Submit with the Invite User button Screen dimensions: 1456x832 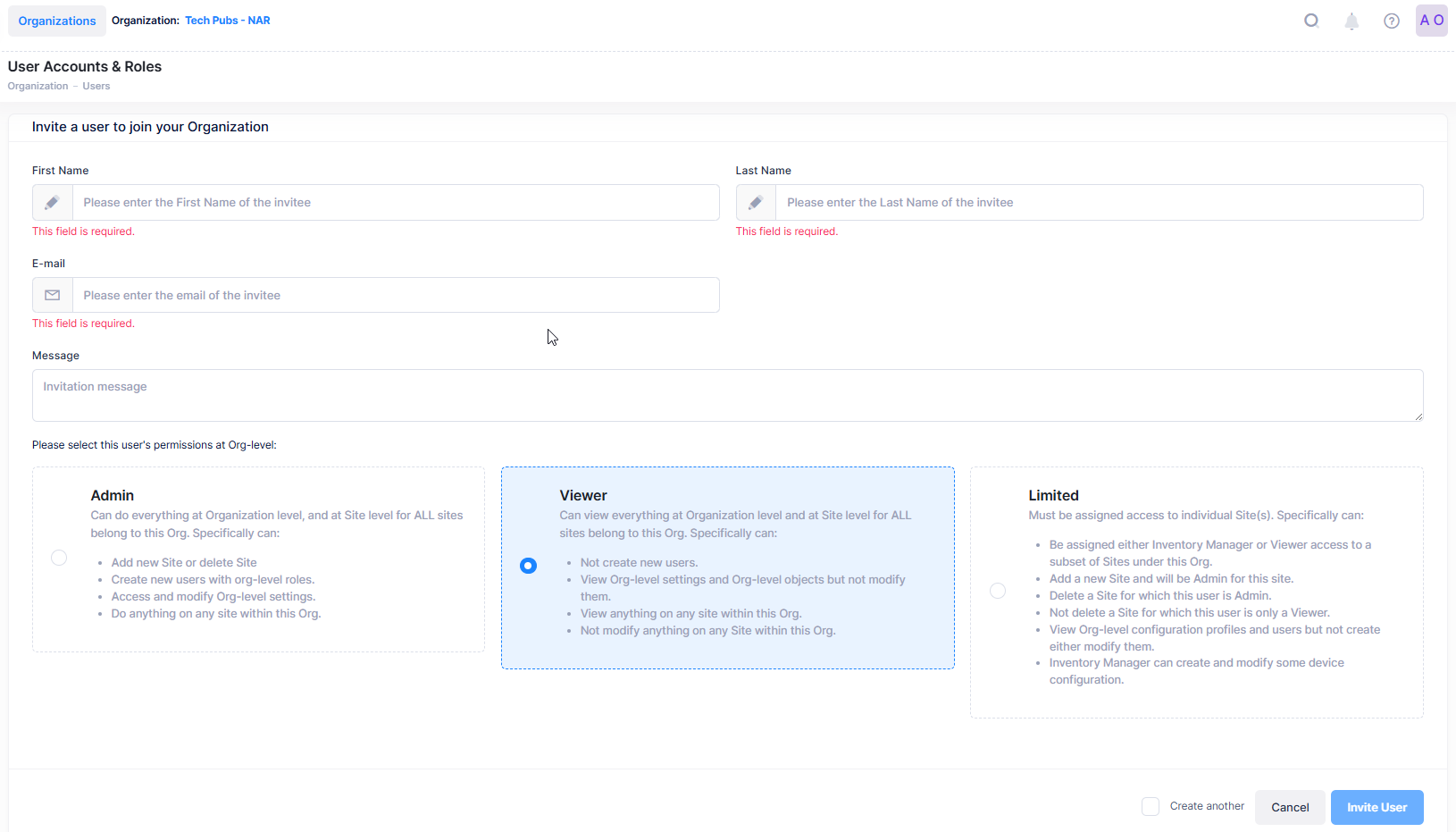coord(1377,807)
